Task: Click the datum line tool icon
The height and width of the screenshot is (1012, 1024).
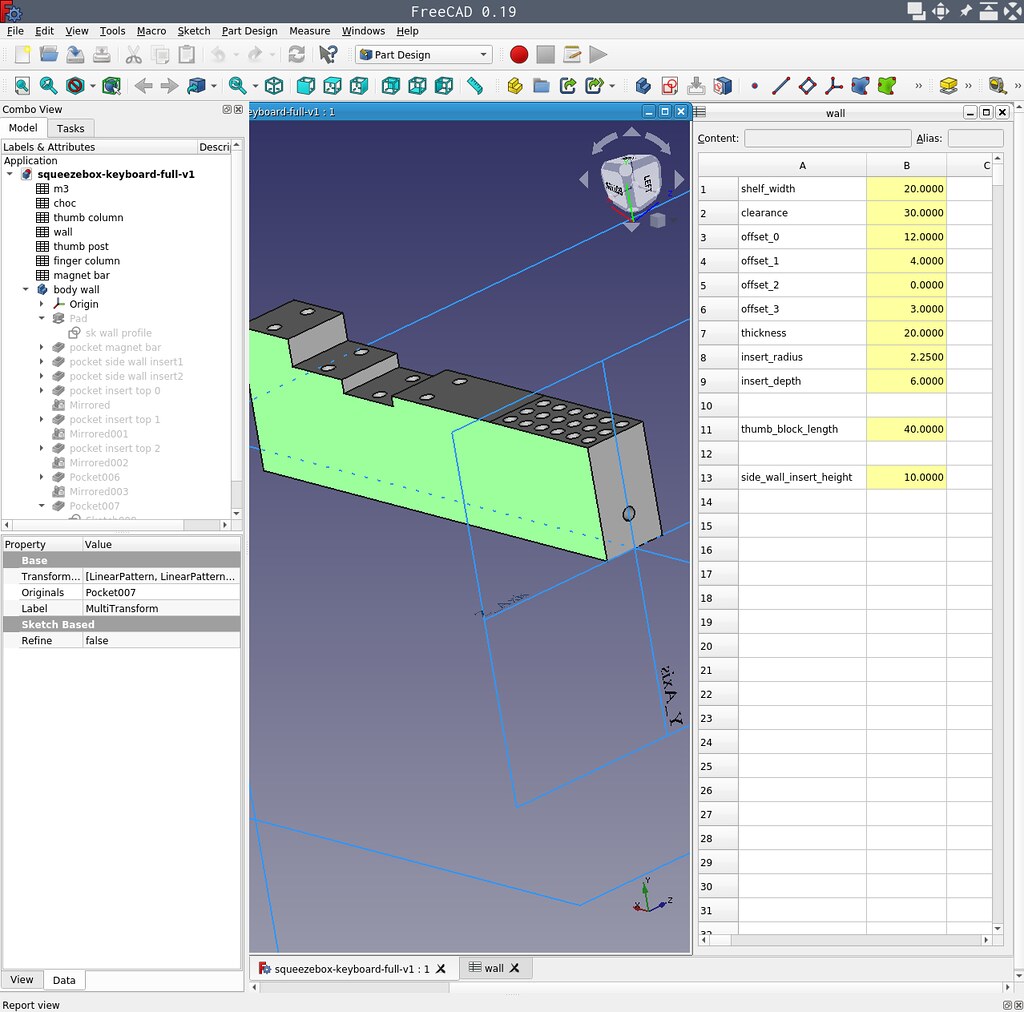Action: click(781, 86)
